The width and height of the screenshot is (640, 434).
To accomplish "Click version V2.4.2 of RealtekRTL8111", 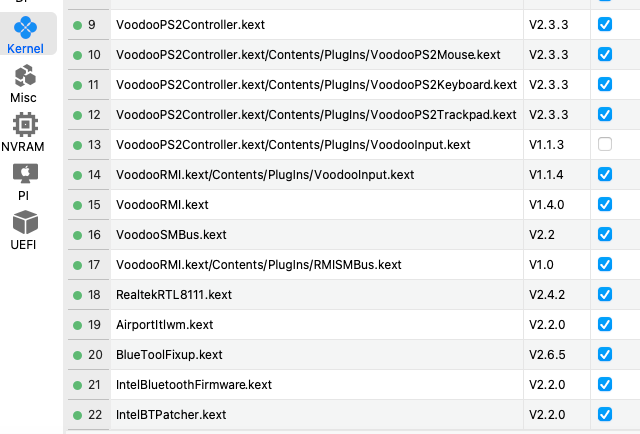I will [x=547, y=295].
